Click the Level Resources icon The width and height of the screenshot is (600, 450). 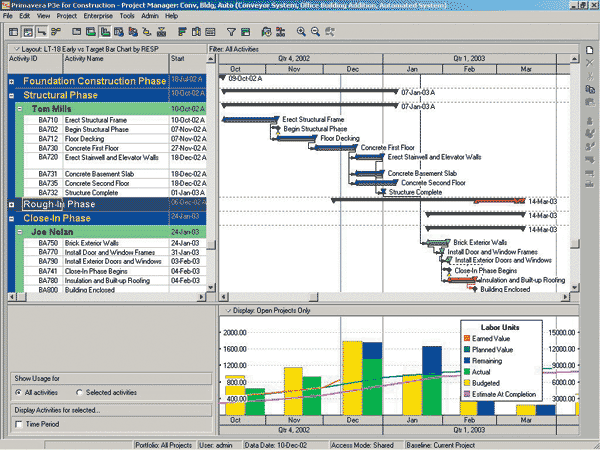coord(280,32)
